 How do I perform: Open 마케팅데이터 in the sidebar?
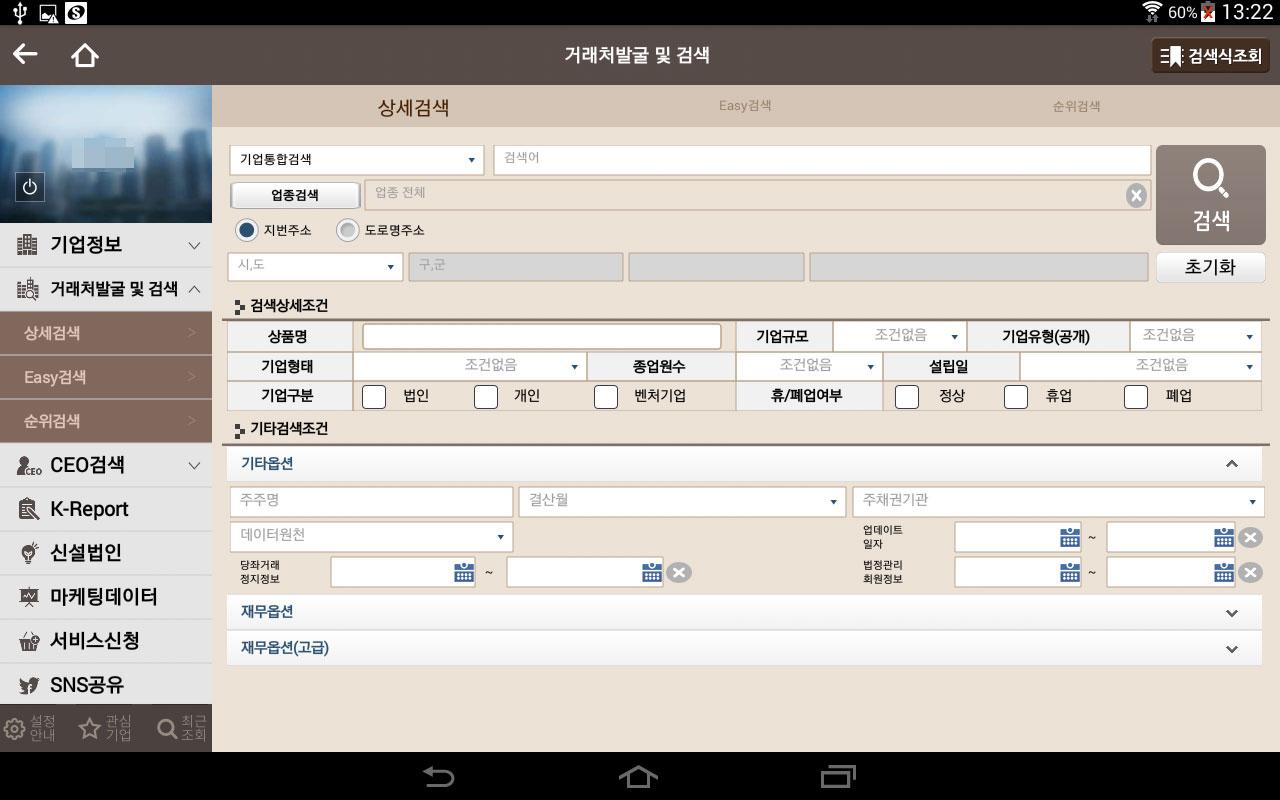pos(106,597)
